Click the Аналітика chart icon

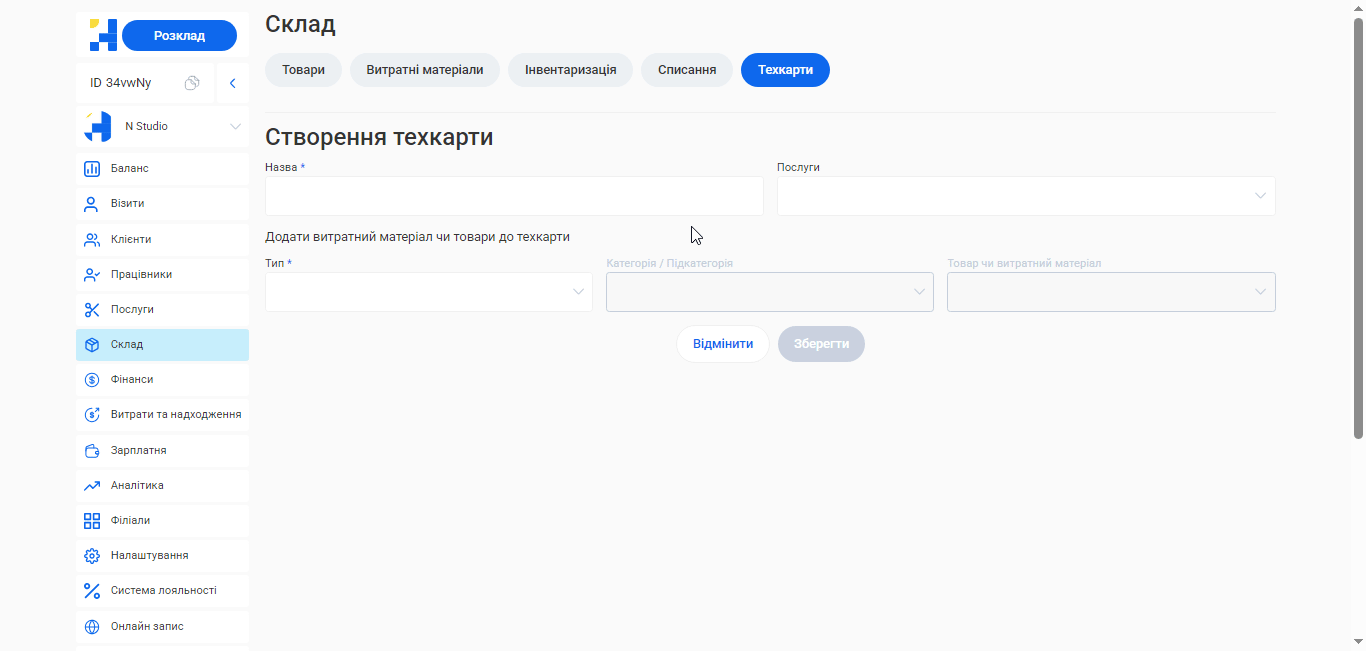tap(92, 485)
